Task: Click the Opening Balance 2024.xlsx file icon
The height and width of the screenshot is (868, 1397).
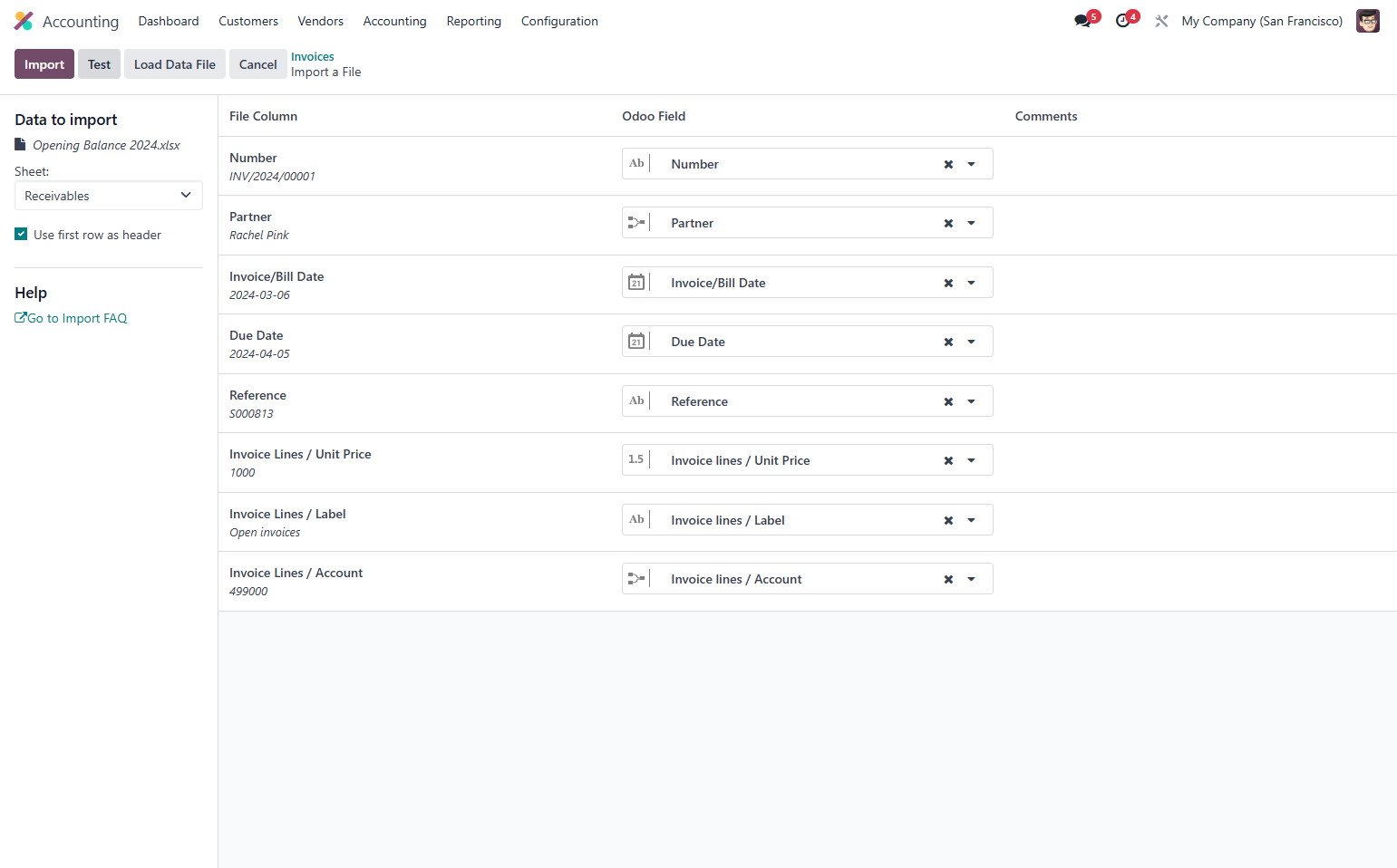Action: [20, 144]
